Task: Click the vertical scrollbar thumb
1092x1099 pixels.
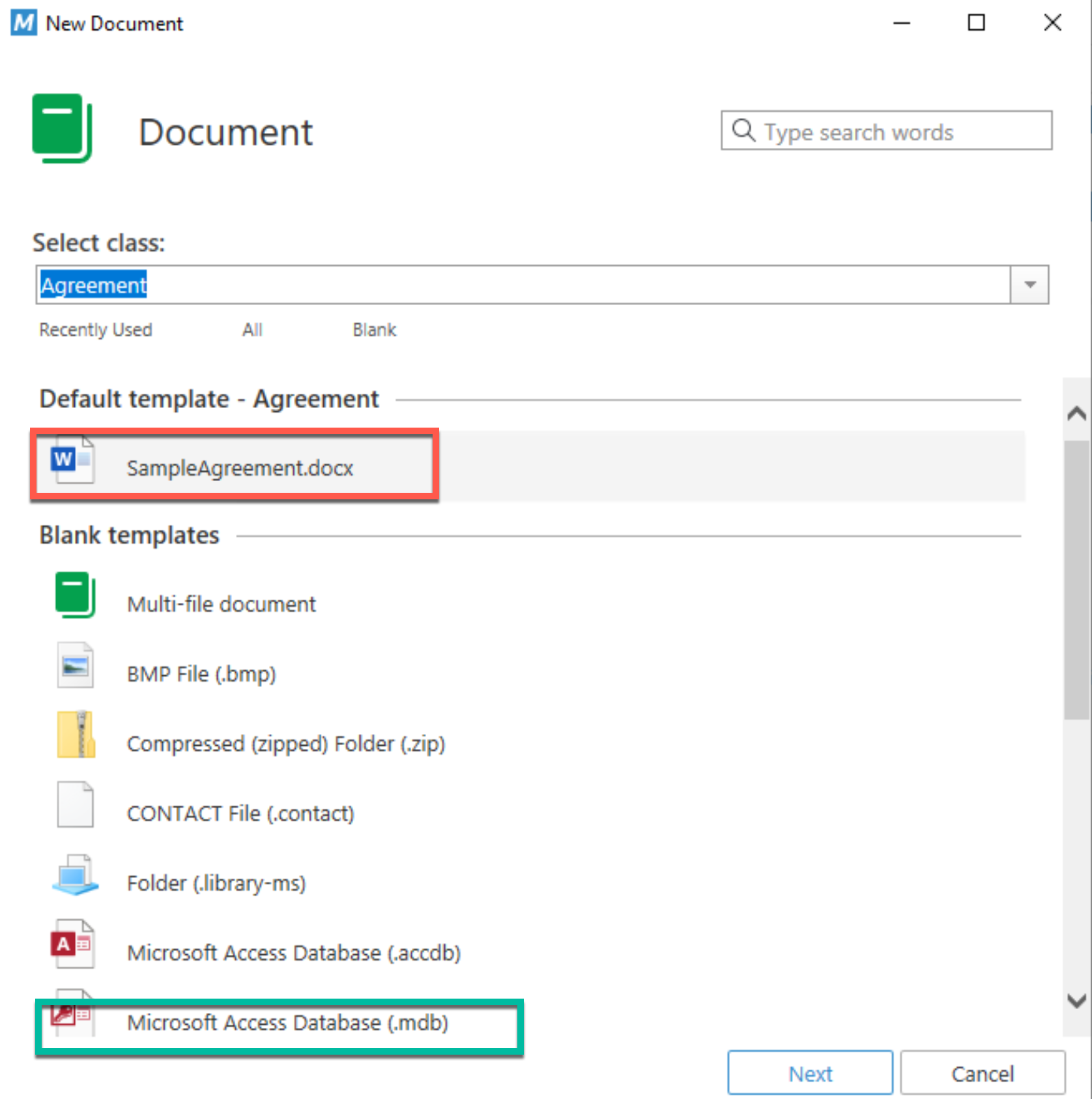Action: (1076, 580)
